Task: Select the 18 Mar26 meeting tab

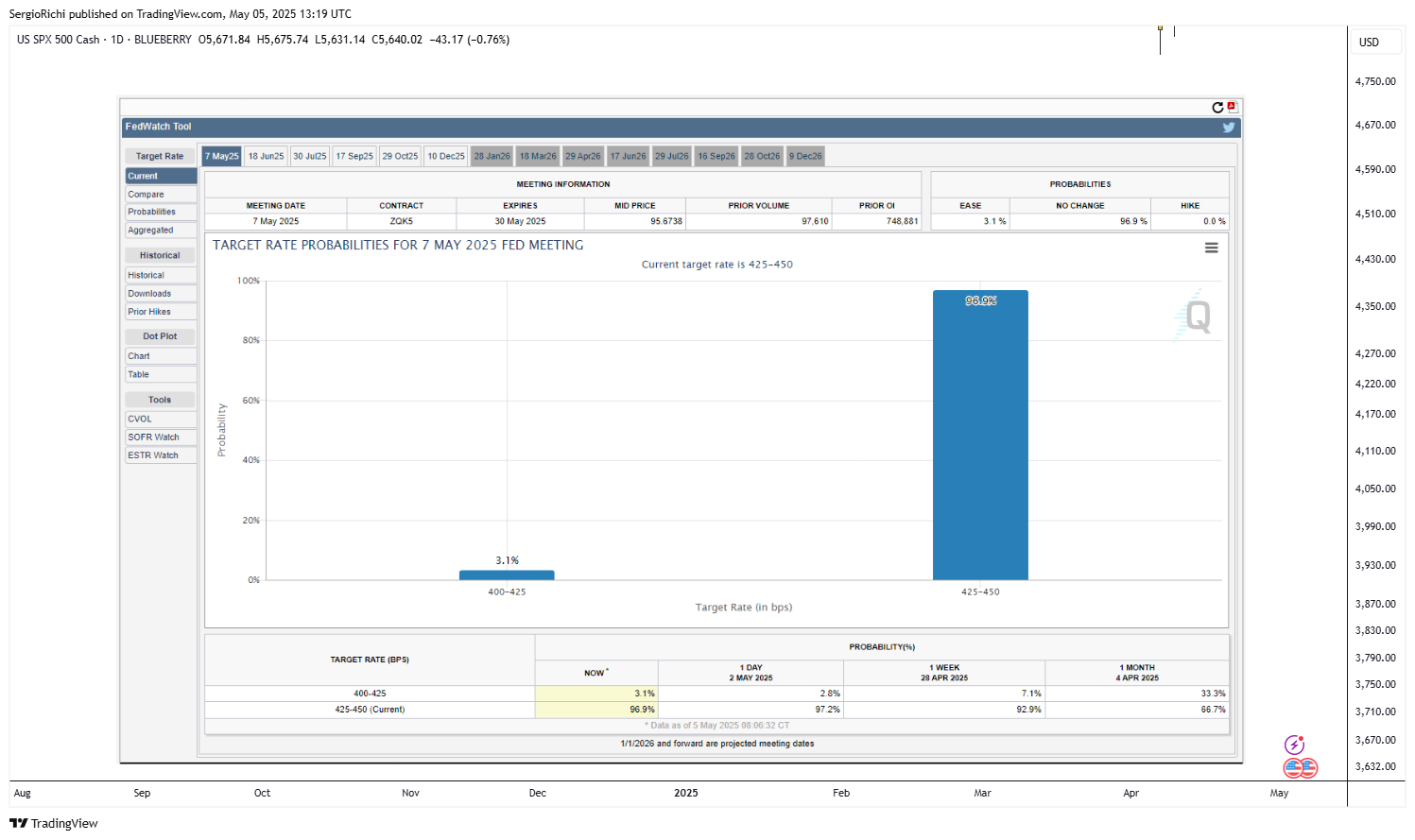Action: pyautogui.click(x=538, y=156)
